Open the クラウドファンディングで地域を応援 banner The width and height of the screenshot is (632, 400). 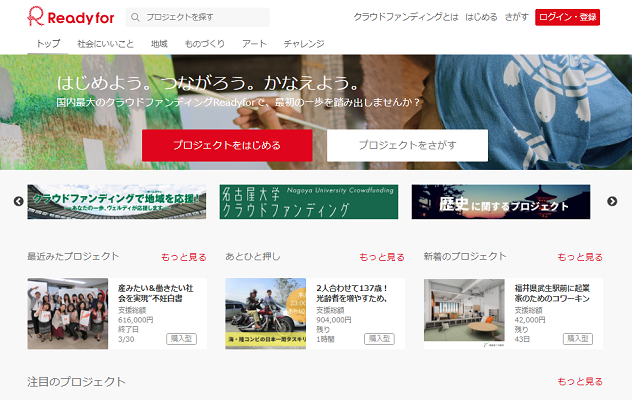click(116, 202)
